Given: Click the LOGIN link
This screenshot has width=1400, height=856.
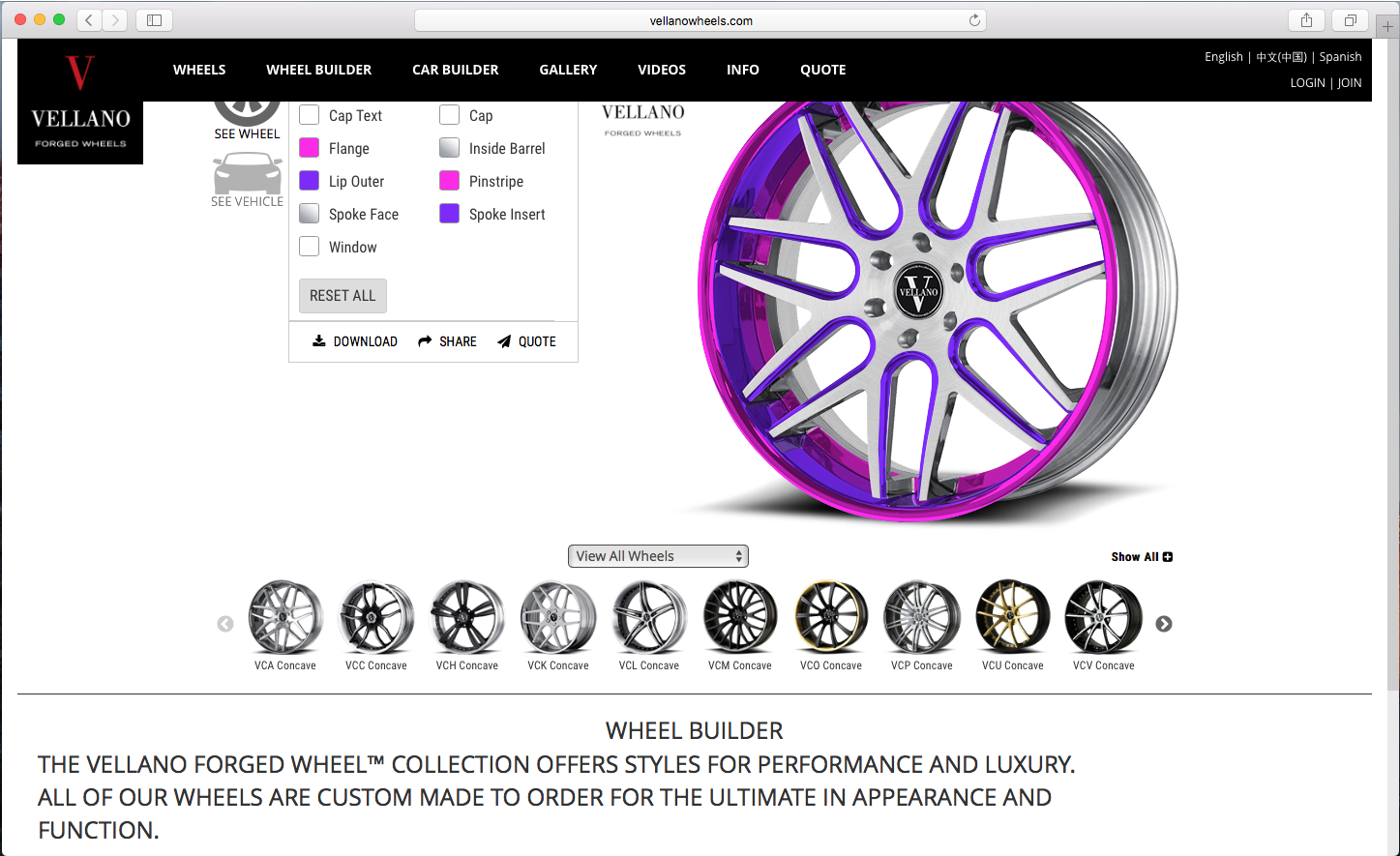Looking at the screenshot, I should click(x=1307, y=83).
